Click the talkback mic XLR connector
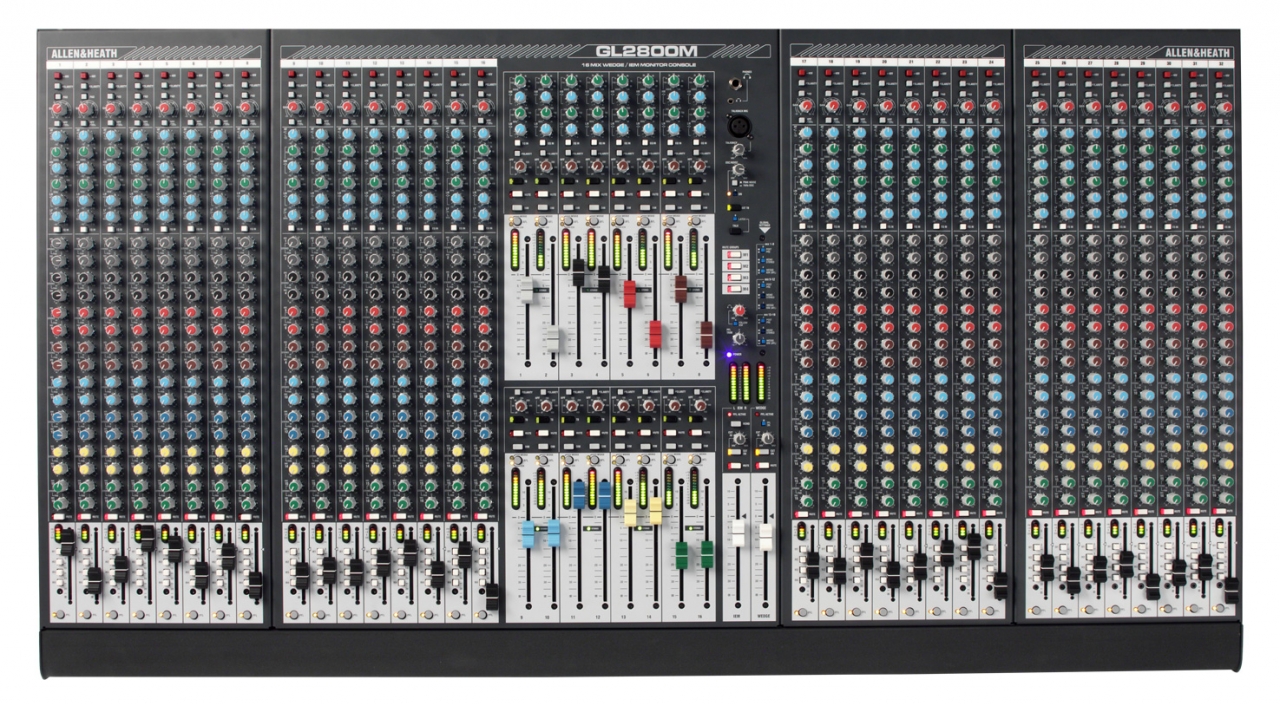This screenshot has width=1280, height=706. [x=737, y=124]
